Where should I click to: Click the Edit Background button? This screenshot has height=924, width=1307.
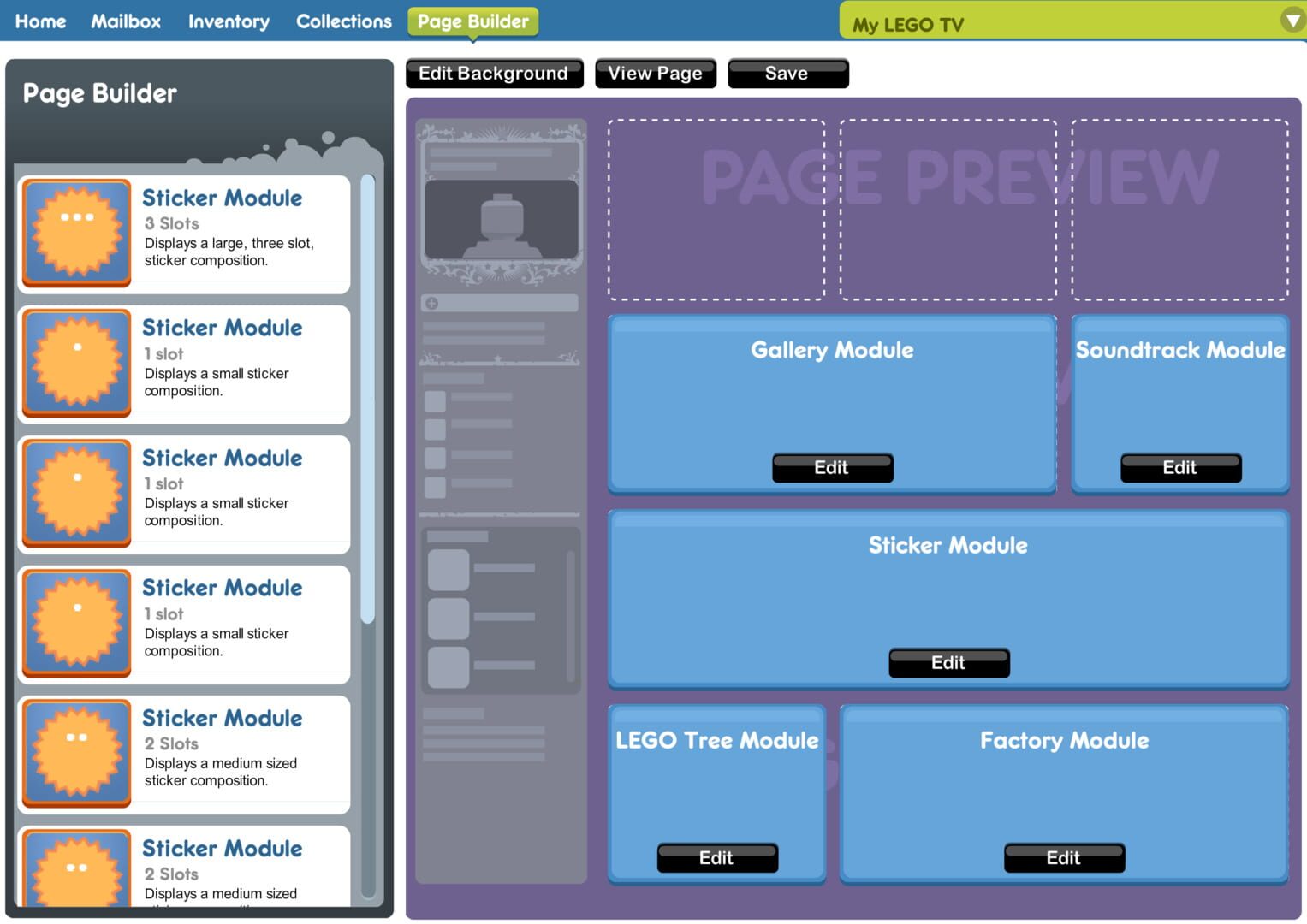click(x=494, y=73)
